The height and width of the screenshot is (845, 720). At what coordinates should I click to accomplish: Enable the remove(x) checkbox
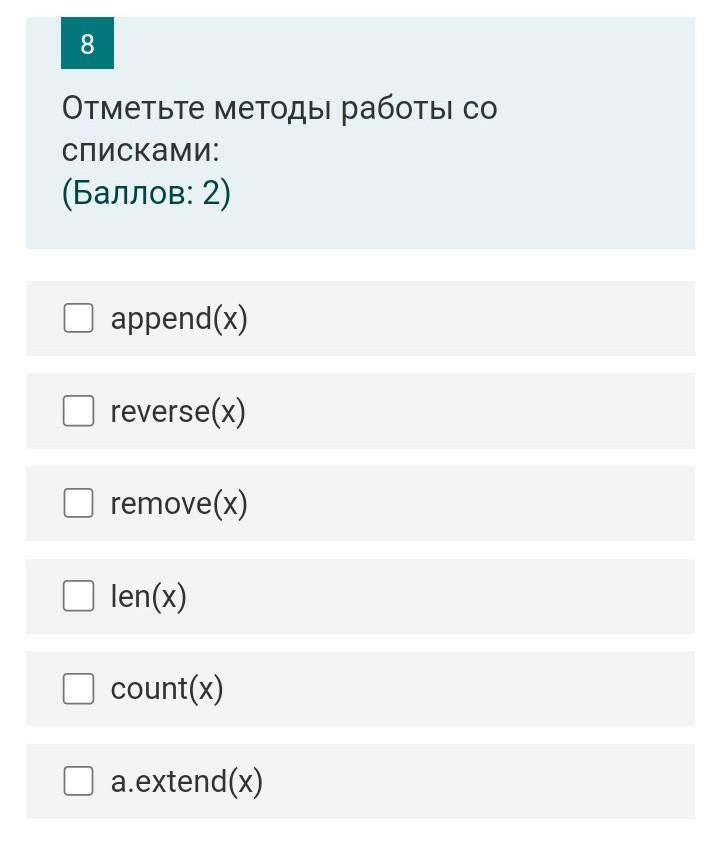coord(79,503)
